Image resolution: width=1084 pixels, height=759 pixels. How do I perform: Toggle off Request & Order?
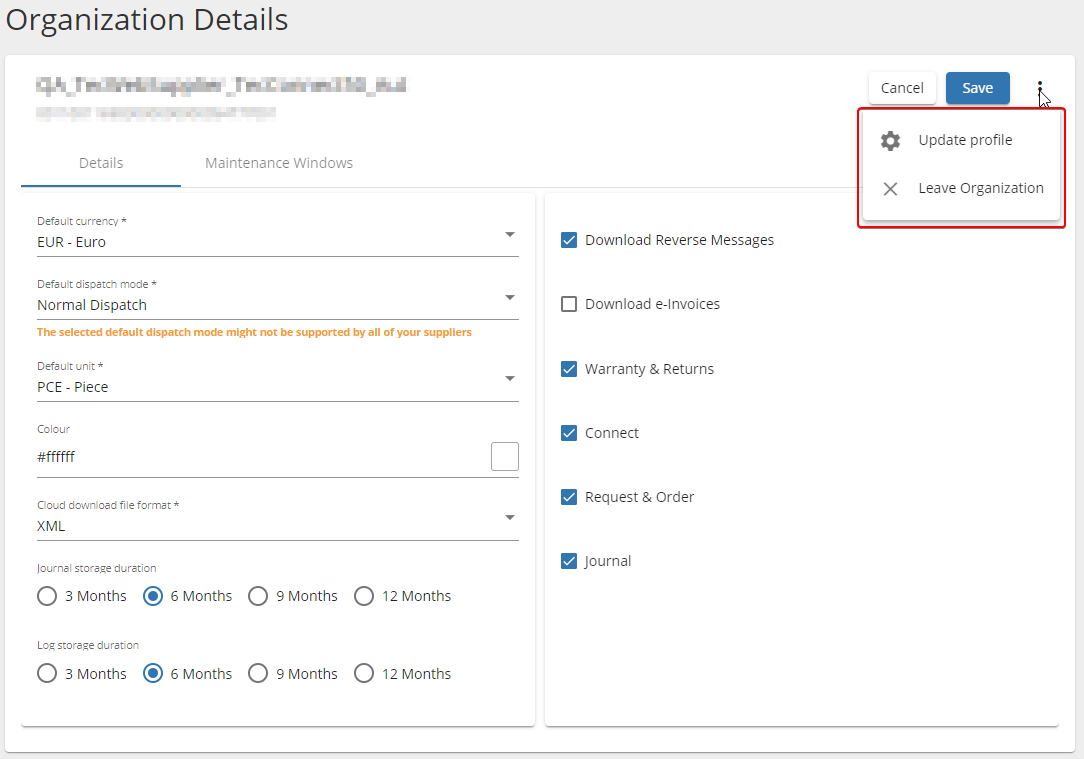tap(569, 496)
